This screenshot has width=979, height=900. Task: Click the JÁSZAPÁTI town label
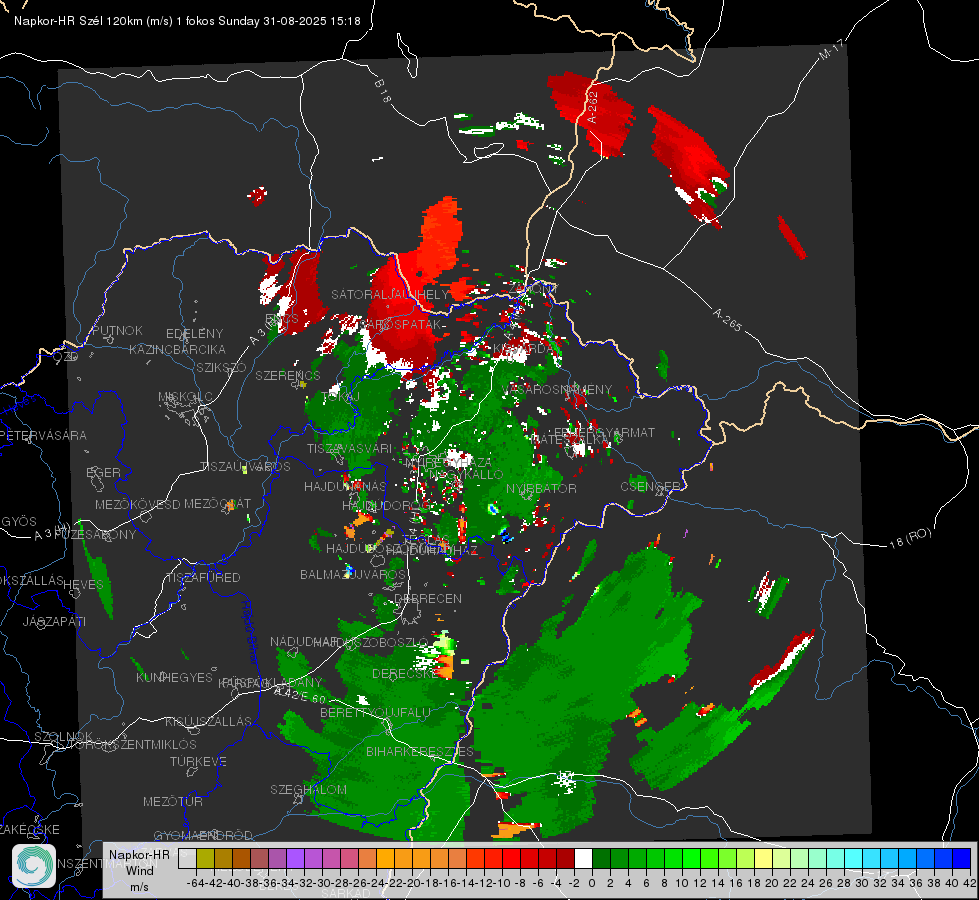tap(54, 621)
